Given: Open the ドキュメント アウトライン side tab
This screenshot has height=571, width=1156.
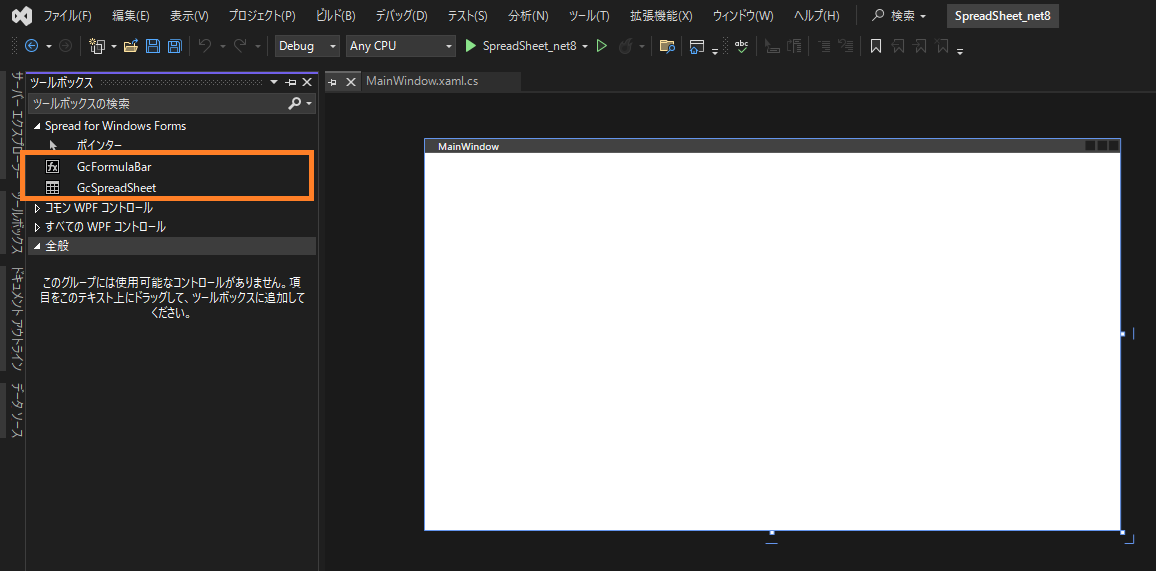Looking at the screenshot, I should pyautogui.click(x=16, y=318).
